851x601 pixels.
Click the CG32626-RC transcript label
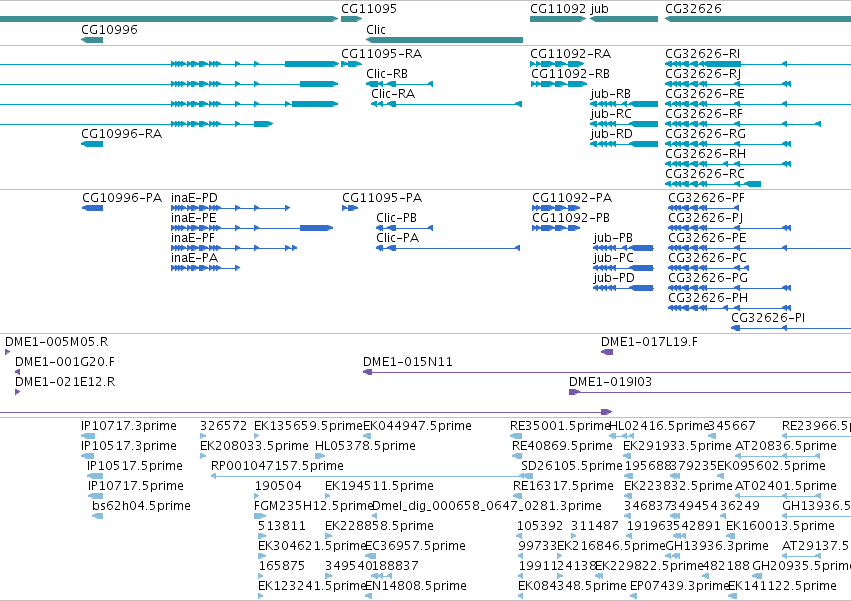point(704,174)
